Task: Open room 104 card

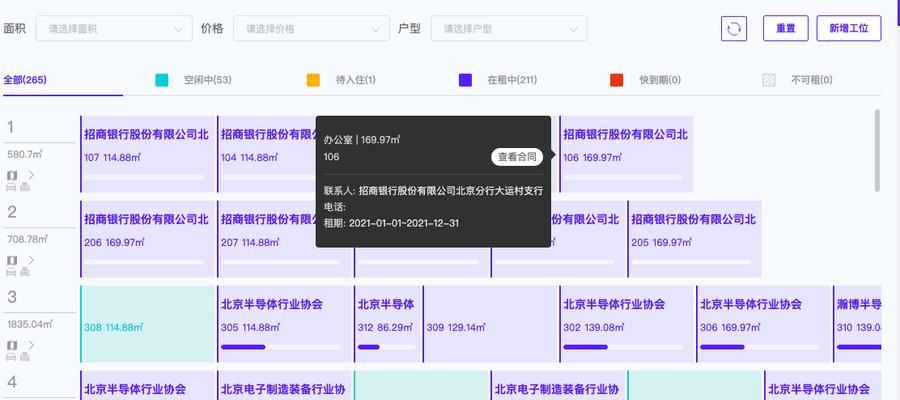Action: [x=267, y=154]
